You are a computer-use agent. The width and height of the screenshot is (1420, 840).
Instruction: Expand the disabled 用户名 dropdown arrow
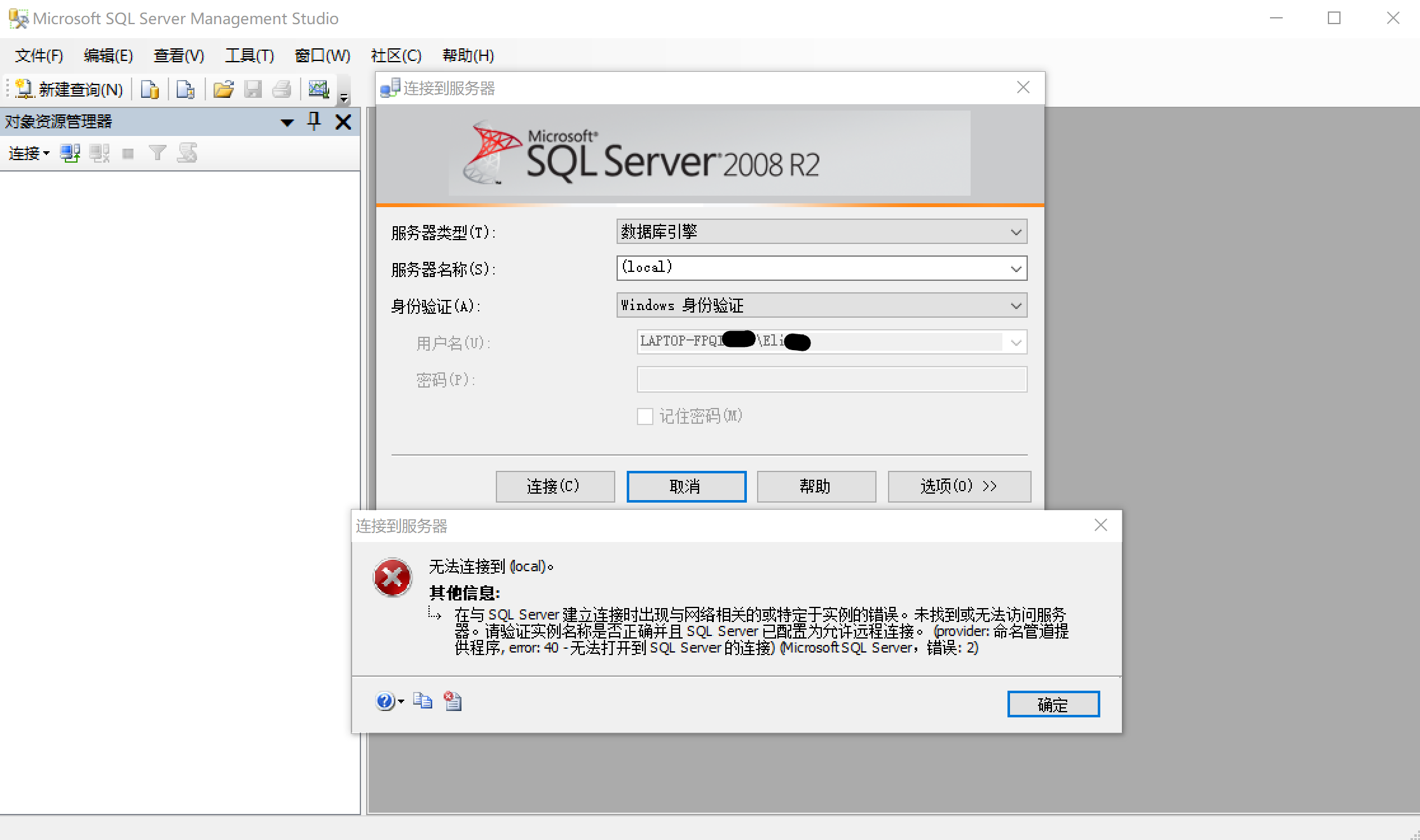click(x=1016, y=342)
